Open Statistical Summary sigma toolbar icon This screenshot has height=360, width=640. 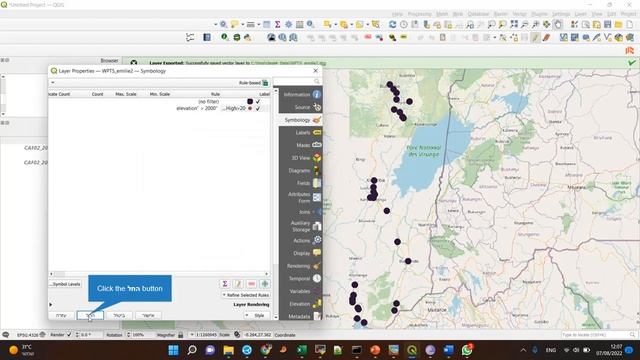click(278, 24)
